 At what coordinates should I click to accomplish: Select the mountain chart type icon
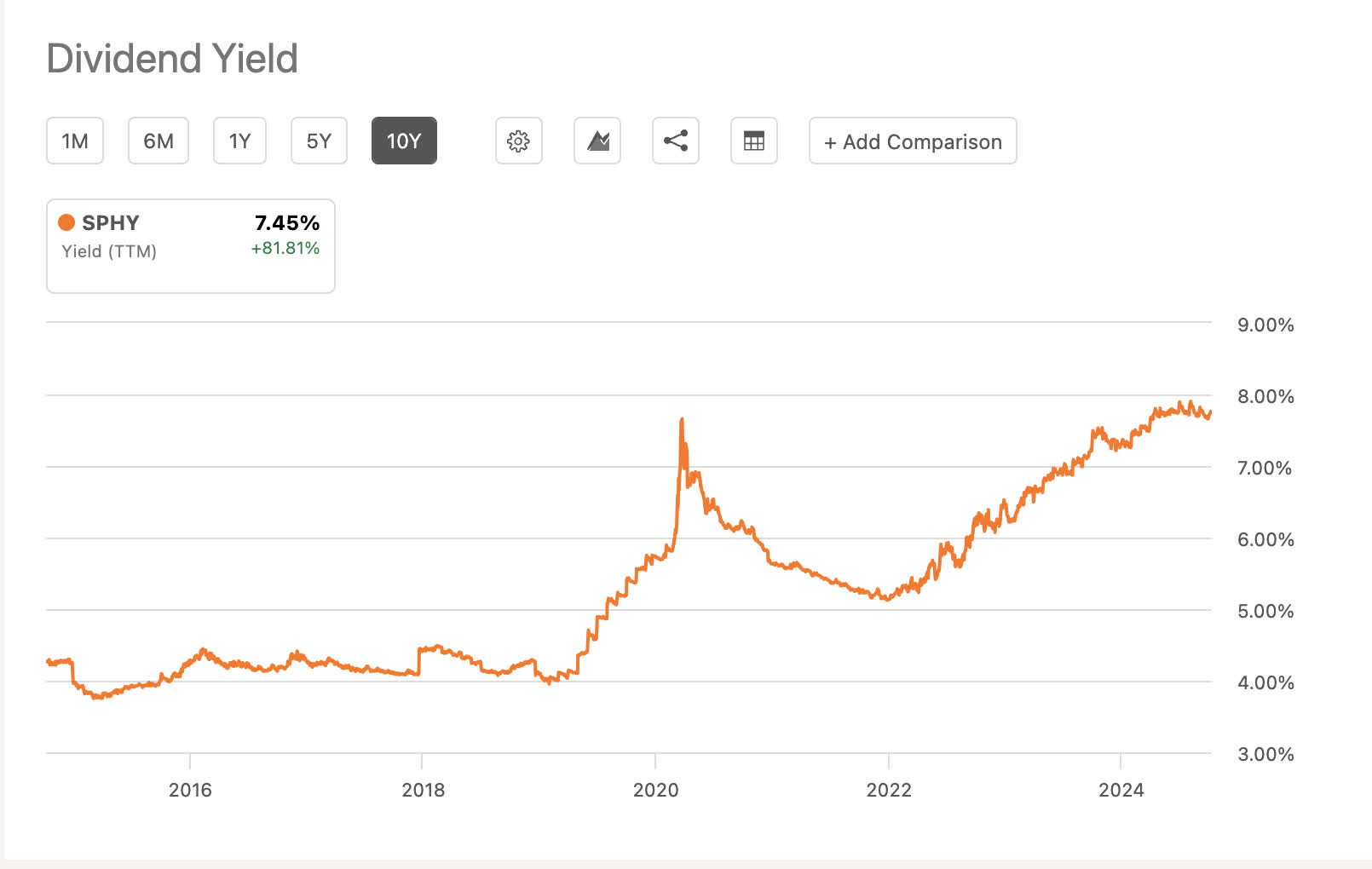click(x=597, y=141)
